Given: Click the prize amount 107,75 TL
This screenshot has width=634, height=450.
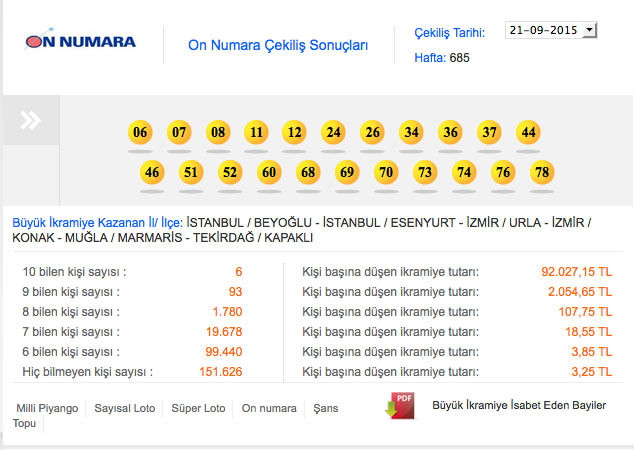Looking at the screenshot, I should coord(585,312).
